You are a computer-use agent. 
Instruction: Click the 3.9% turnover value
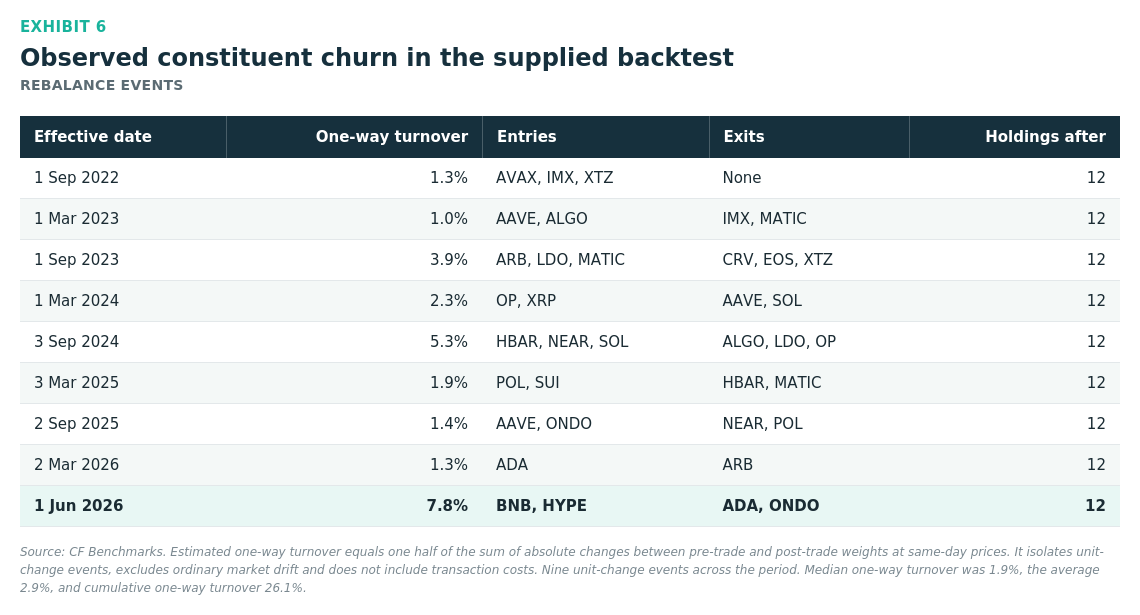(x=449, y=260)
